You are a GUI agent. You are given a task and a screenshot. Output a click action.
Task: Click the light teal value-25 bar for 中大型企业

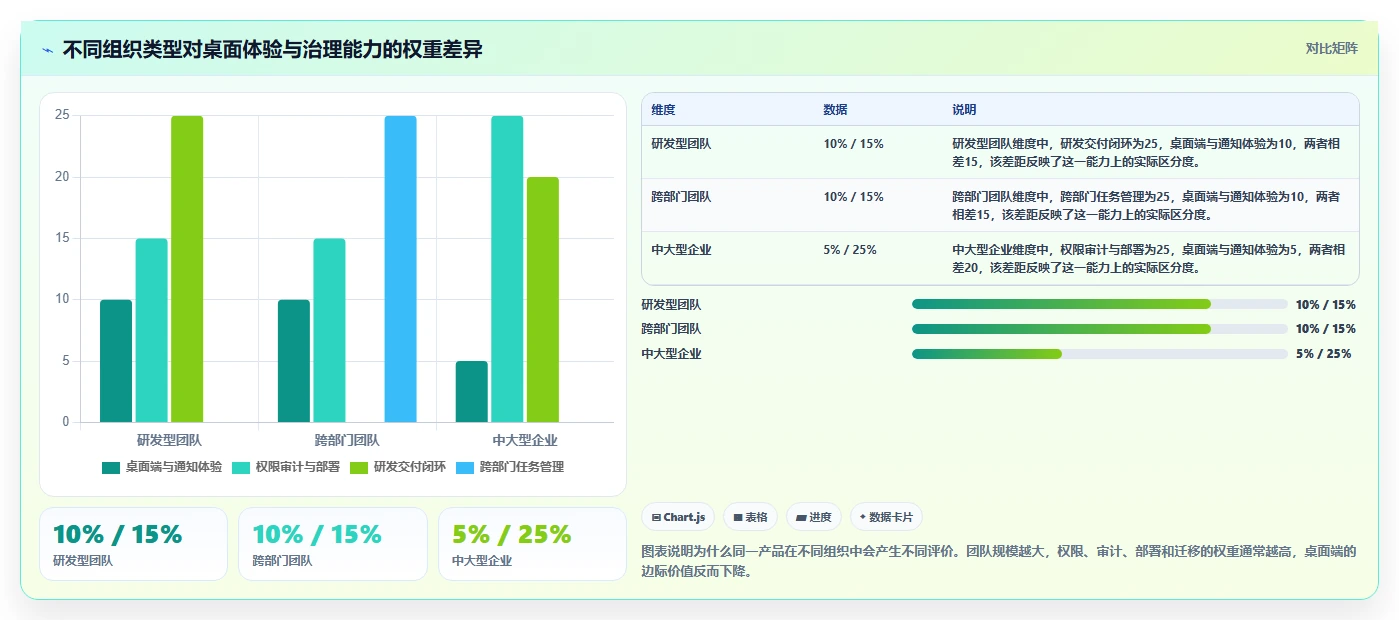pos(507,269)
